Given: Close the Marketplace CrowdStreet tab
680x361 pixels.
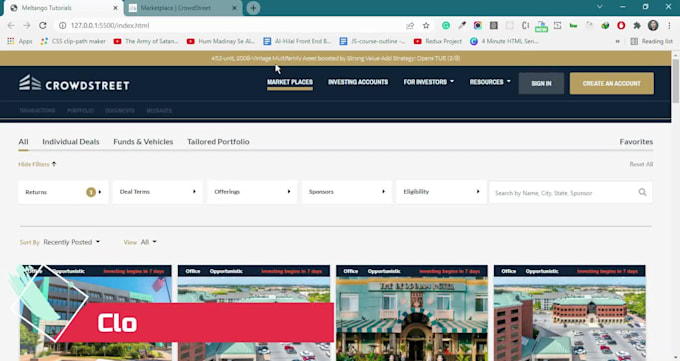Looking at the screenshot, I should (234, 8).
